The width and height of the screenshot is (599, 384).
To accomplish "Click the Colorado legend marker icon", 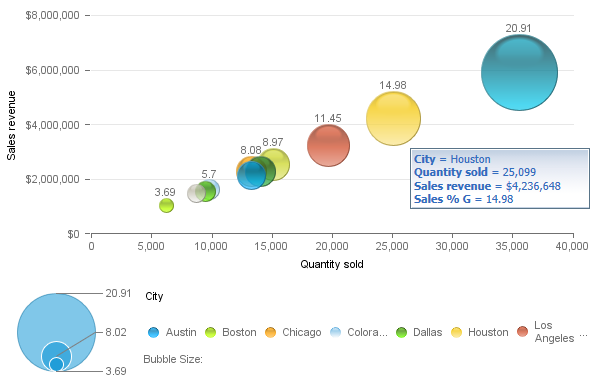I will click(x=335, y=332).
